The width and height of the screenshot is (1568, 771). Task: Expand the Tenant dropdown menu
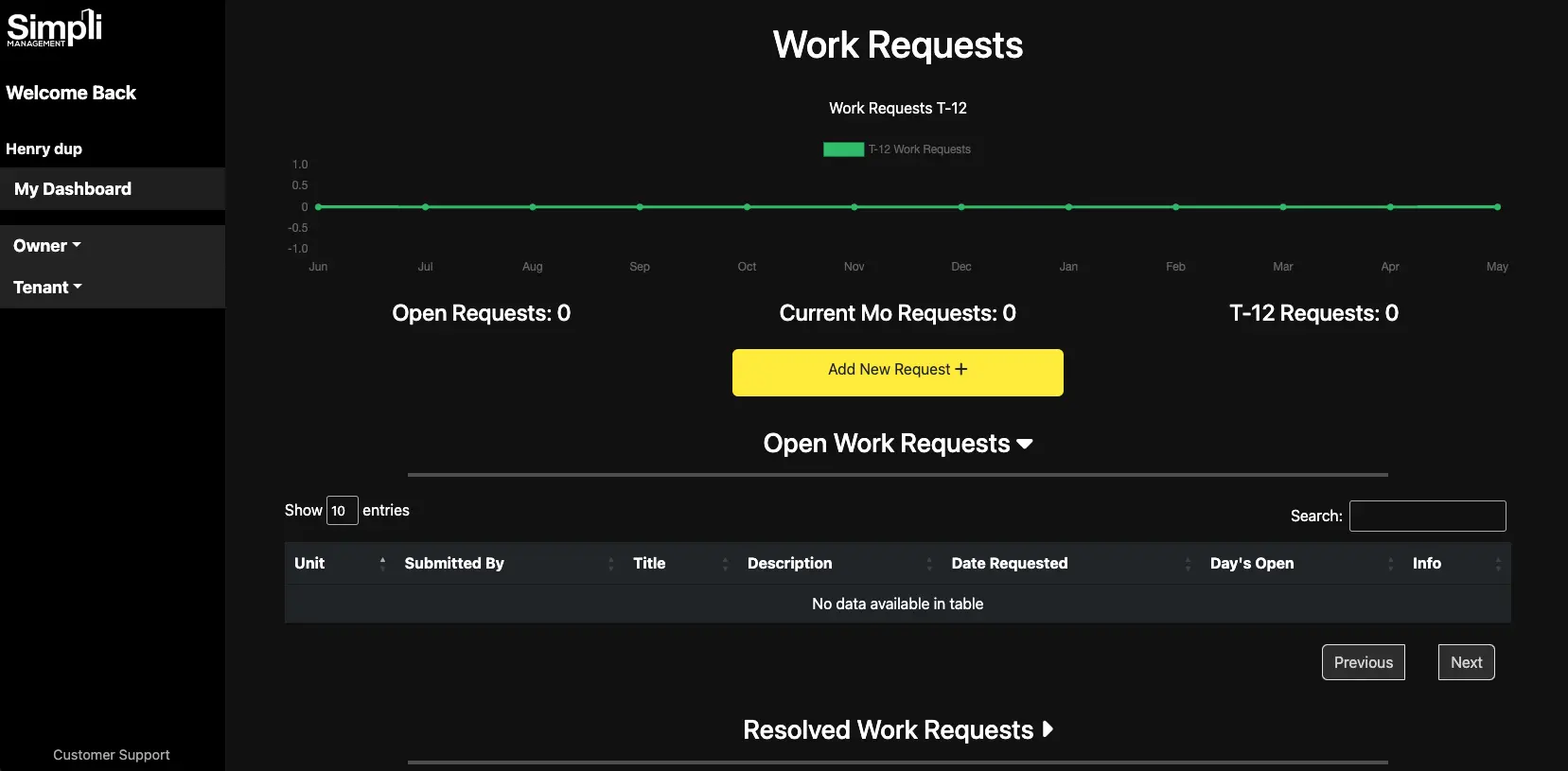pyautogui.click(x=47, y=288)
